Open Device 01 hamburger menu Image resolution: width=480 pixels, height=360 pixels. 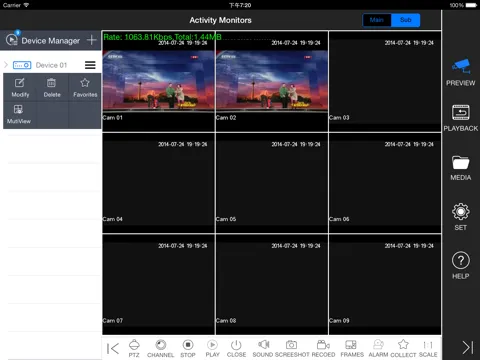pyautogui.click(x=90, y=65)
